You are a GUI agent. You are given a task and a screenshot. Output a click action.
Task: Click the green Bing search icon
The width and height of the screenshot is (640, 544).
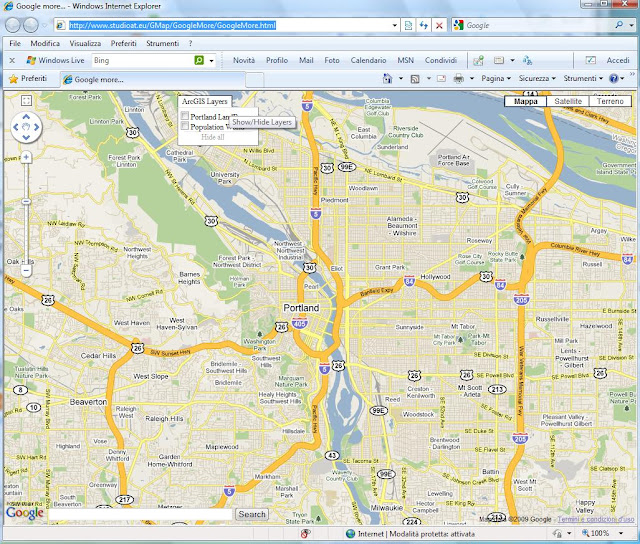(x=199, y=60)
